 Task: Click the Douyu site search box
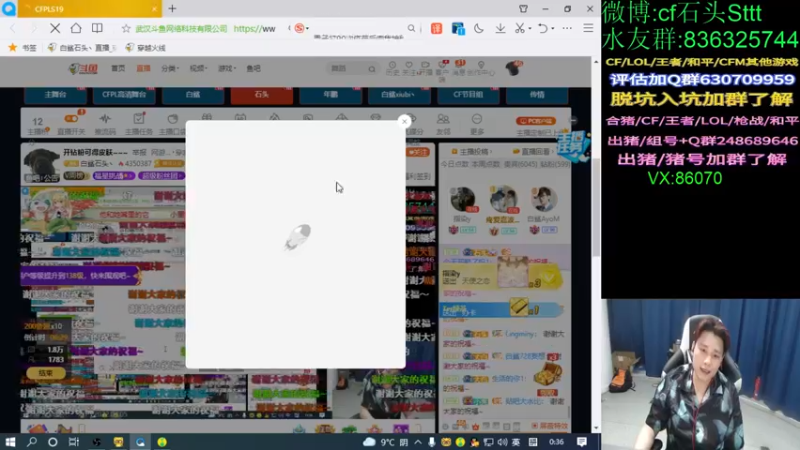[x=354, y=68]
